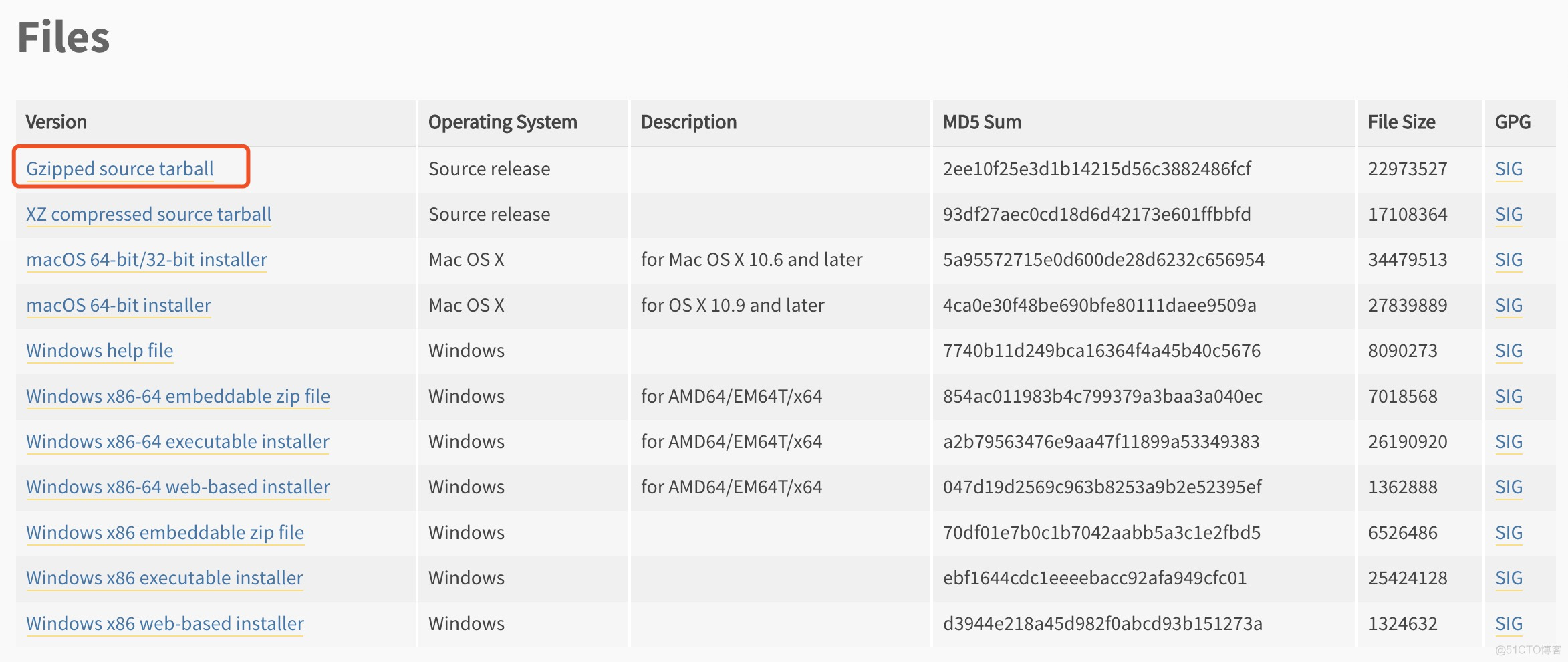Download the Windows help file

[x=100, y=351]
